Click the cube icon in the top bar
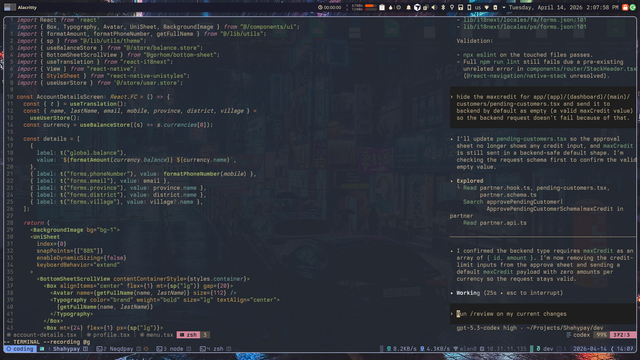The width and height of the screenshot is (640, 360). tap(417, 7)
